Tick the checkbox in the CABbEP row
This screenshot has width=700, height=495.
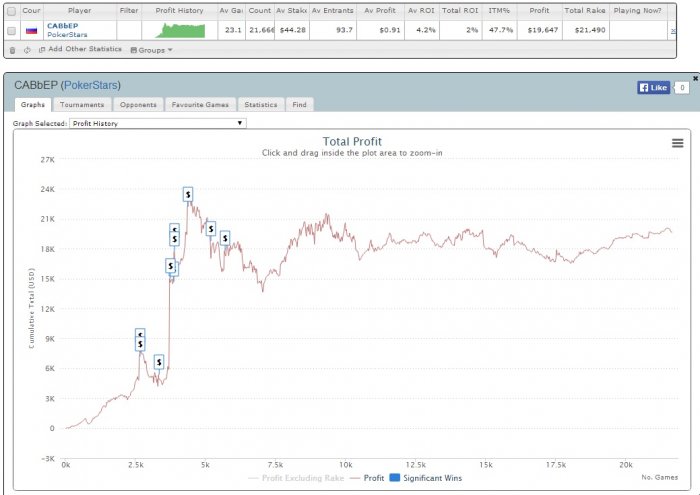tap(12, 31)
